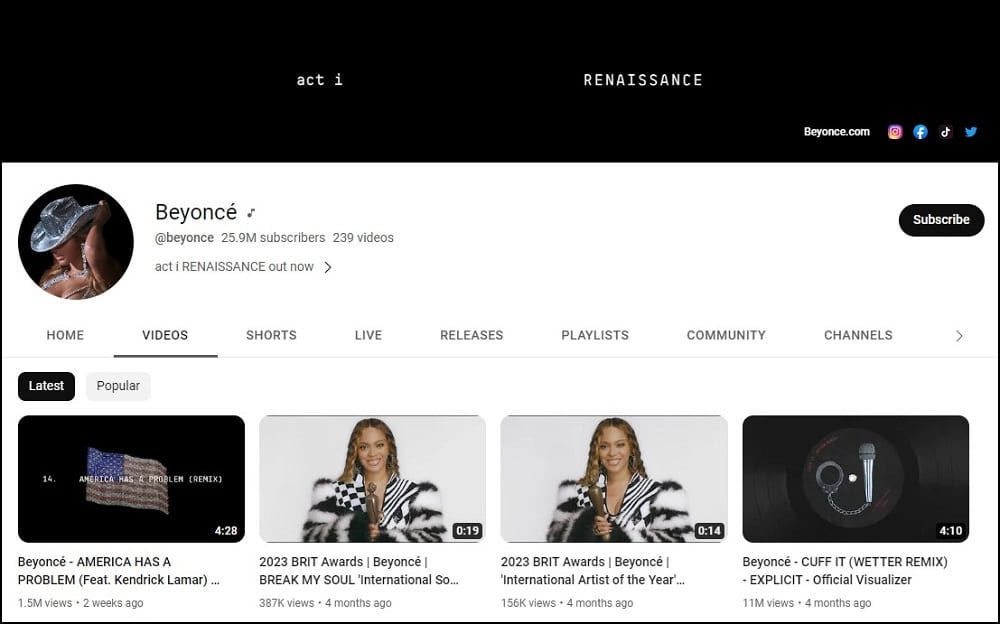This screenshot has width=1000, height=624.
Task: Click Beyoncé's cowboy hat profile picture
Action: 76,242
